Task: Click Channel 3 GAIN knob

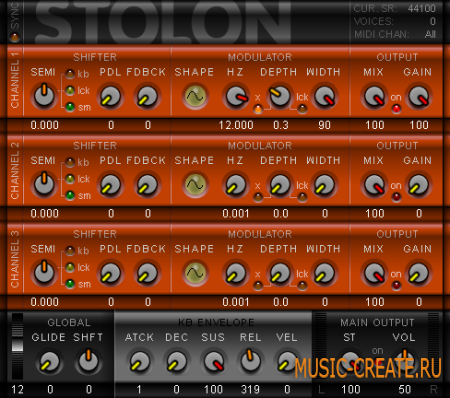Action: pos(418,273)
